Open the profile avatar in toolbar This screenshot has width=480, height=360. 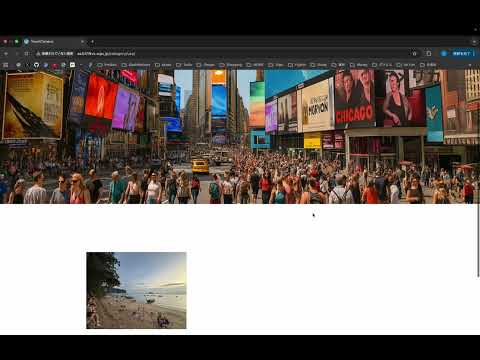[444, 53]
